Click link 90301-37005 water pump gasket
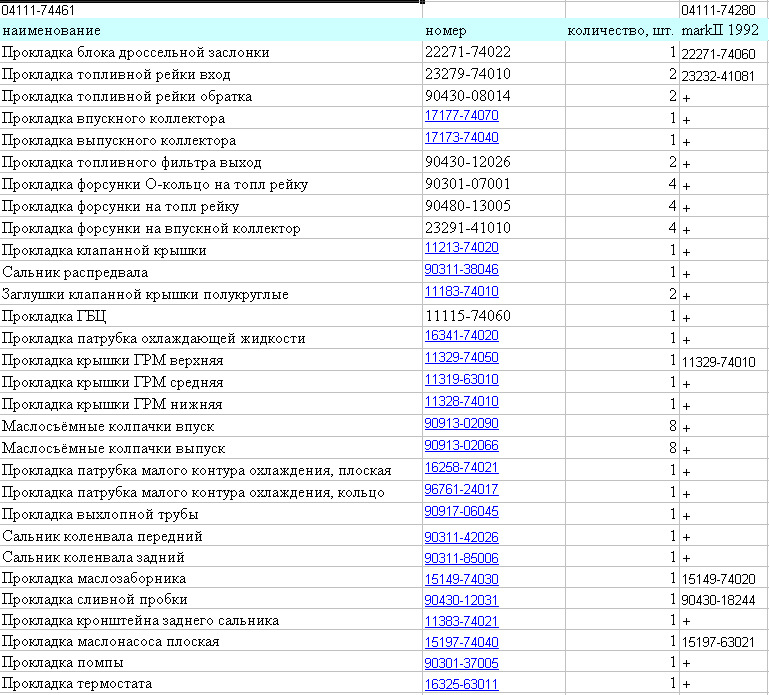Image resolution: width=769 pixels, height=695 pixels. (461, 664)
